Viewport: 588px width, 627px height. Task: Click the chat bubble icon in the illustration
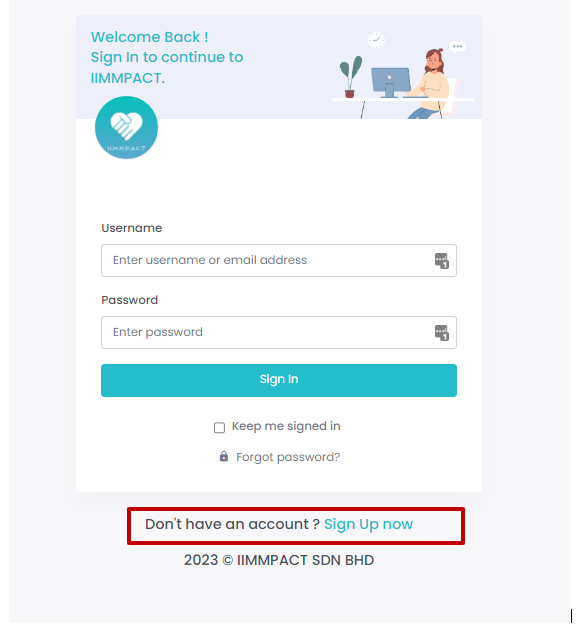457,47
